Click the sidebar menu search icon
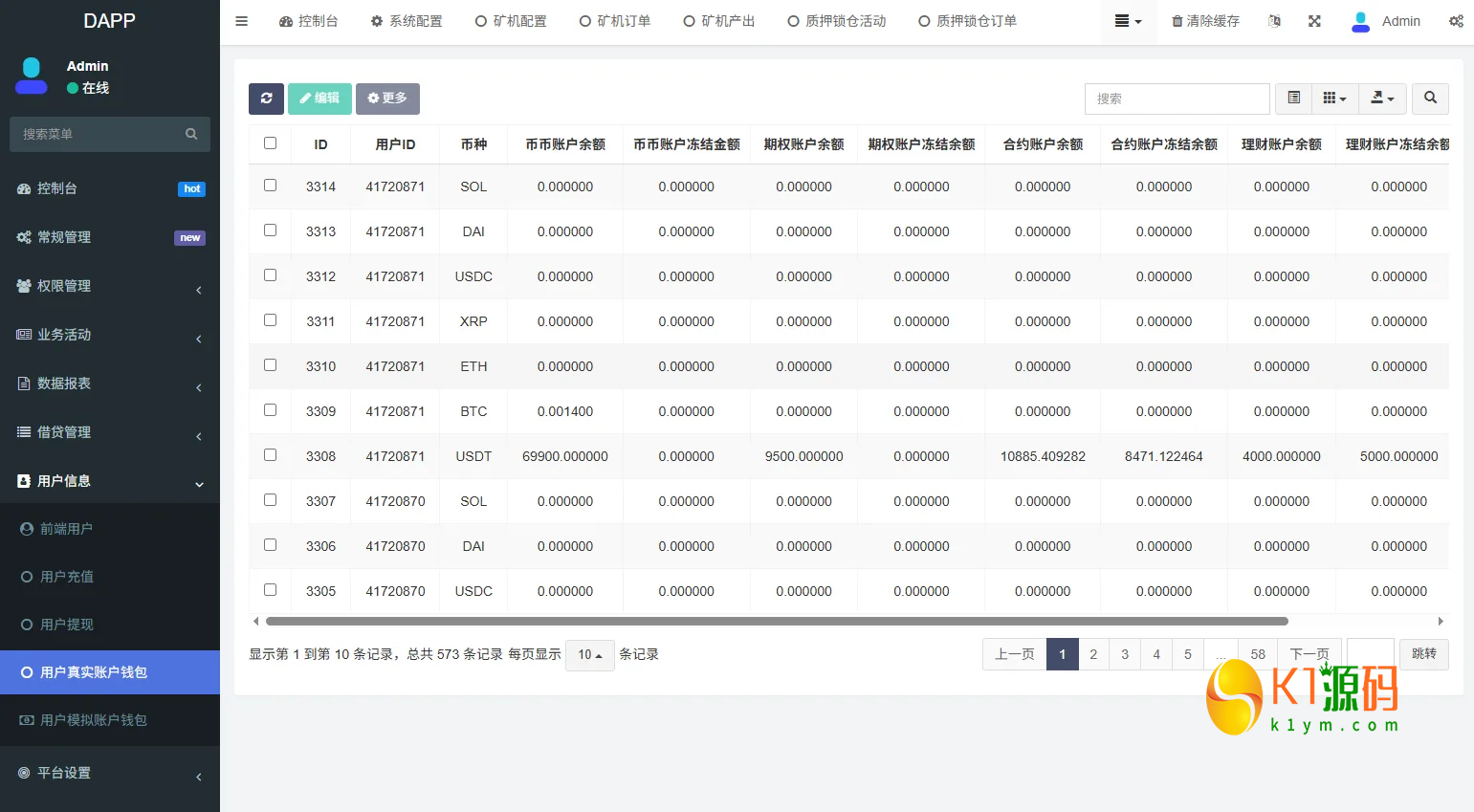 [191, 134]
